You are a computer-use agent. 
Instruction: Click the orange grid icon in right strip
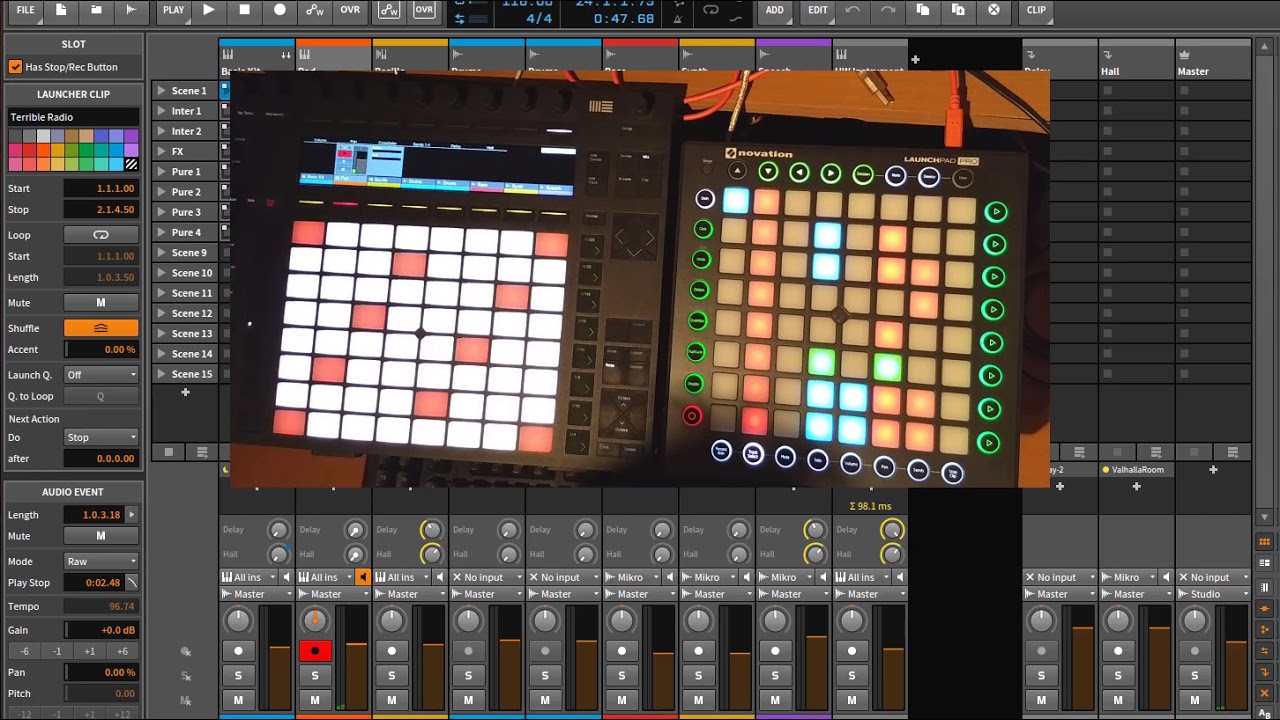pos(1265,541)
